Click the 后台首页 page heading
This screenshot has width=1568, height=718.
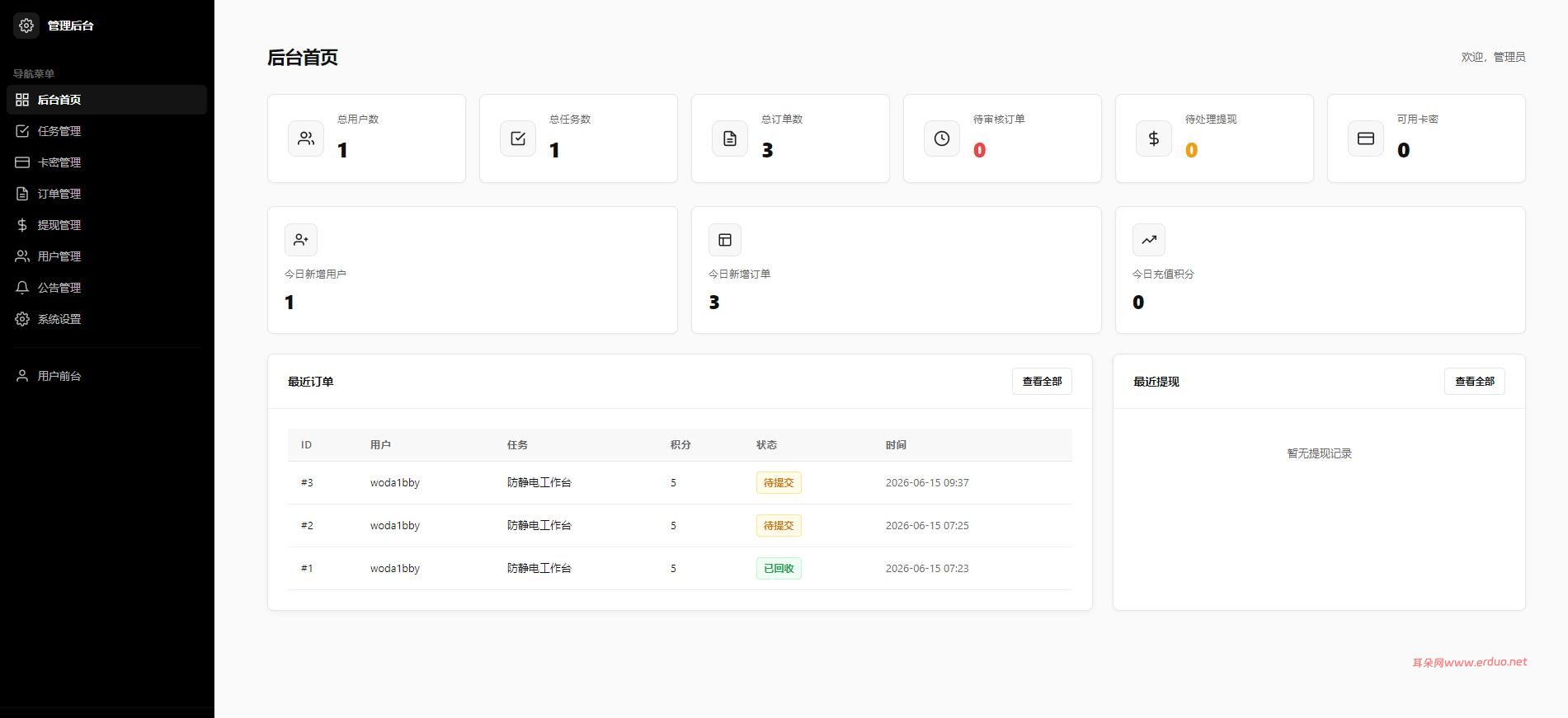click(x=303, y=57)
